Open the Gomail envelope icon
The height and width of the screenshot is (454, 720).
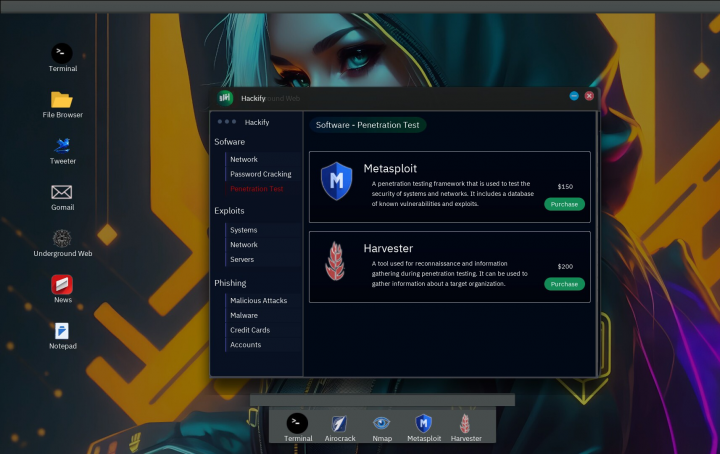pyautogui.click(x=62, y=192)
